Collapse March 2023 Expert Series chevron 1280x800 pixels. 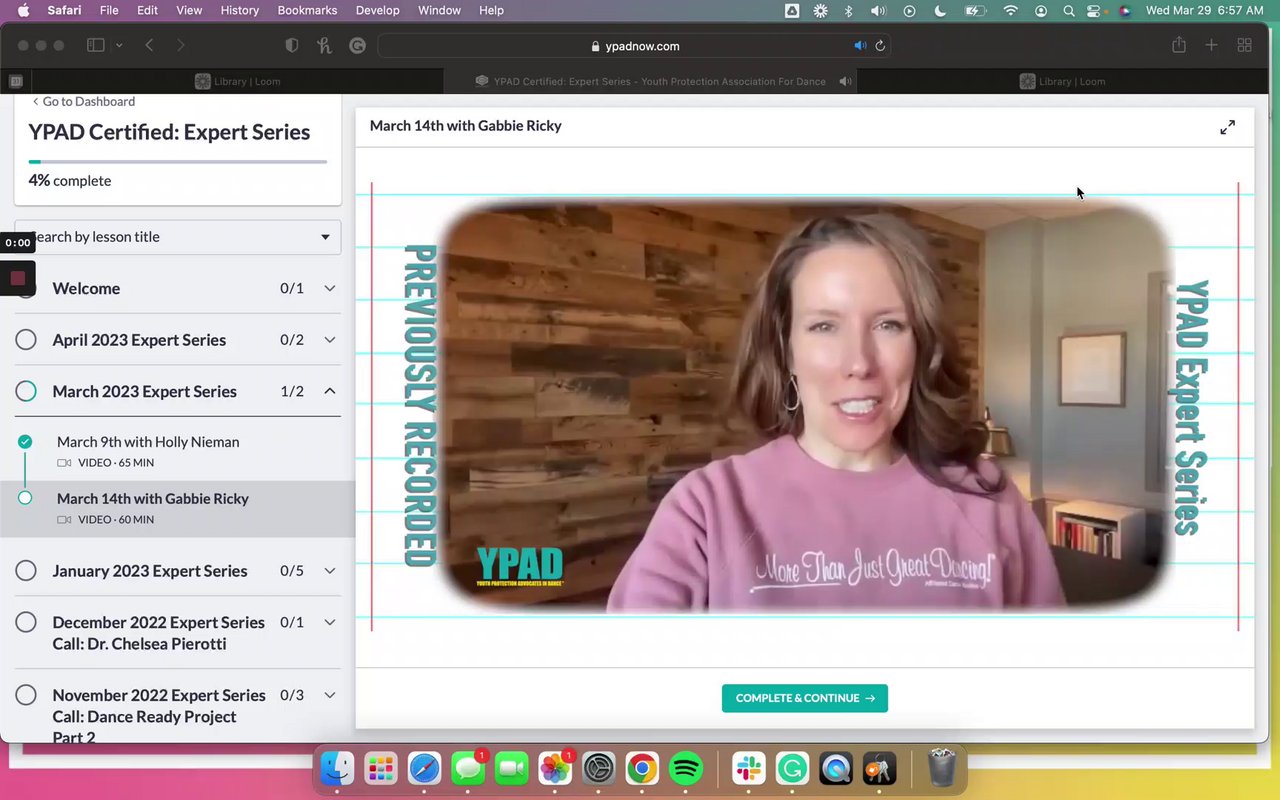click(329, 391)
